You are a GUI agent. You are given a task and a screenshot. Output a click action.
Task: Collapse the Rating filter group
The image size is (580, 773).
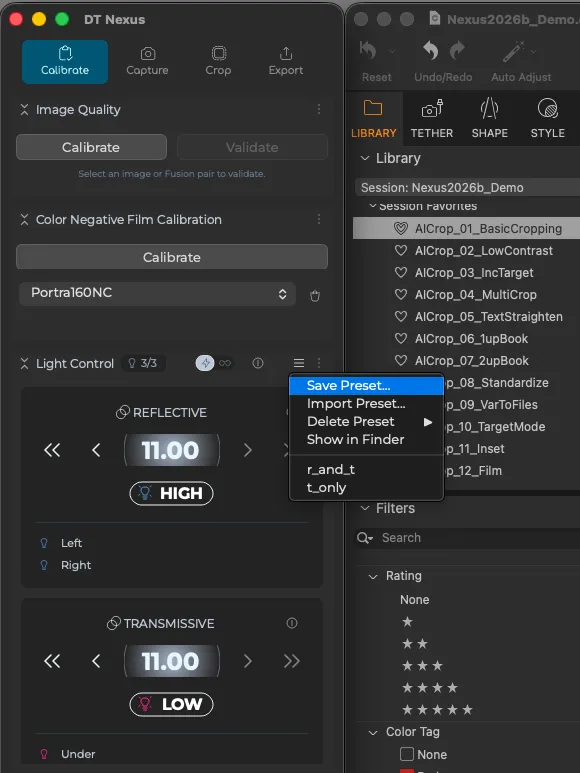click(373, 576)
